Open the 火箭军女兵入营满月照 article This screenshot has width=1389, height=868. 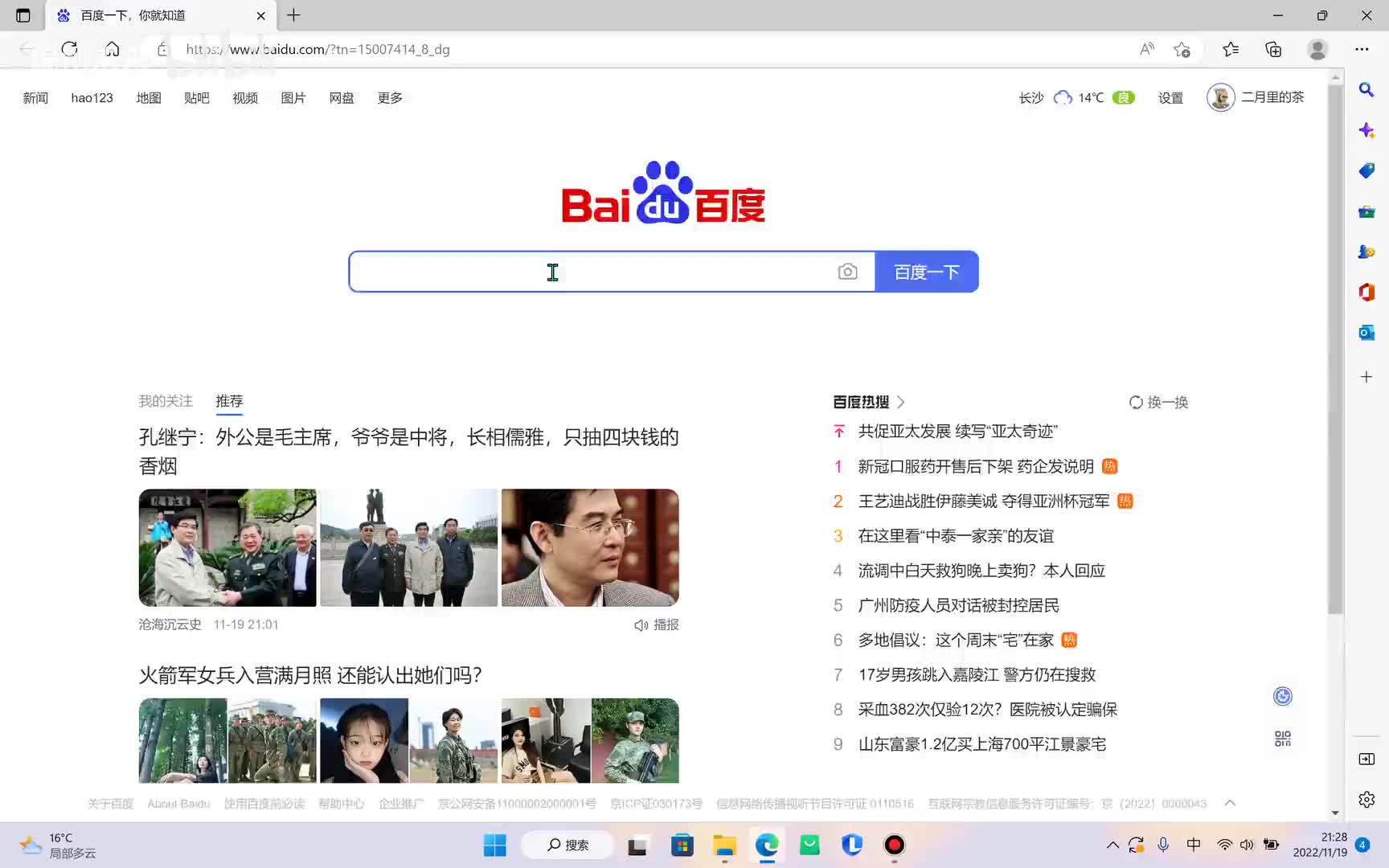pos(310,675)
